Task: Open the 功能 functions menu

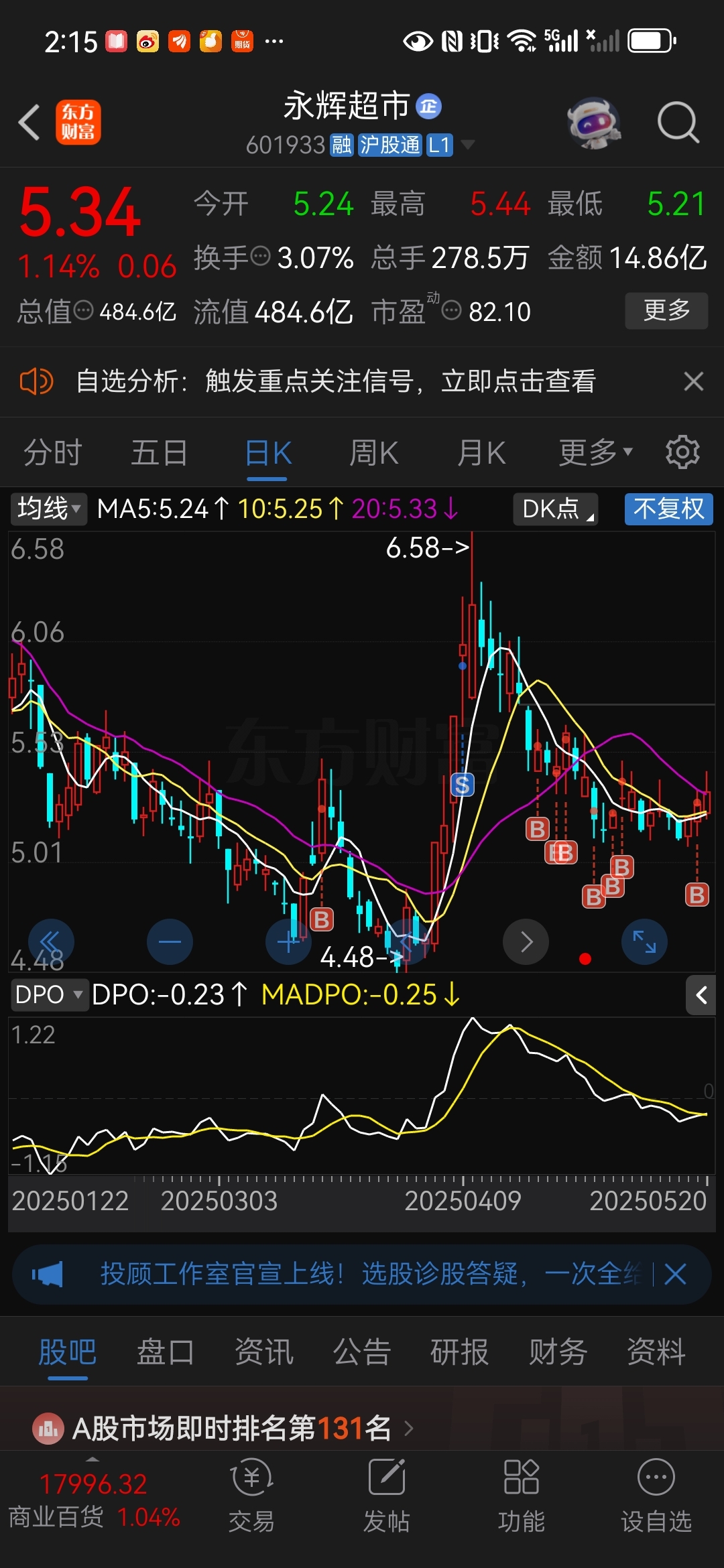Action: click(x=522, y=1496)
